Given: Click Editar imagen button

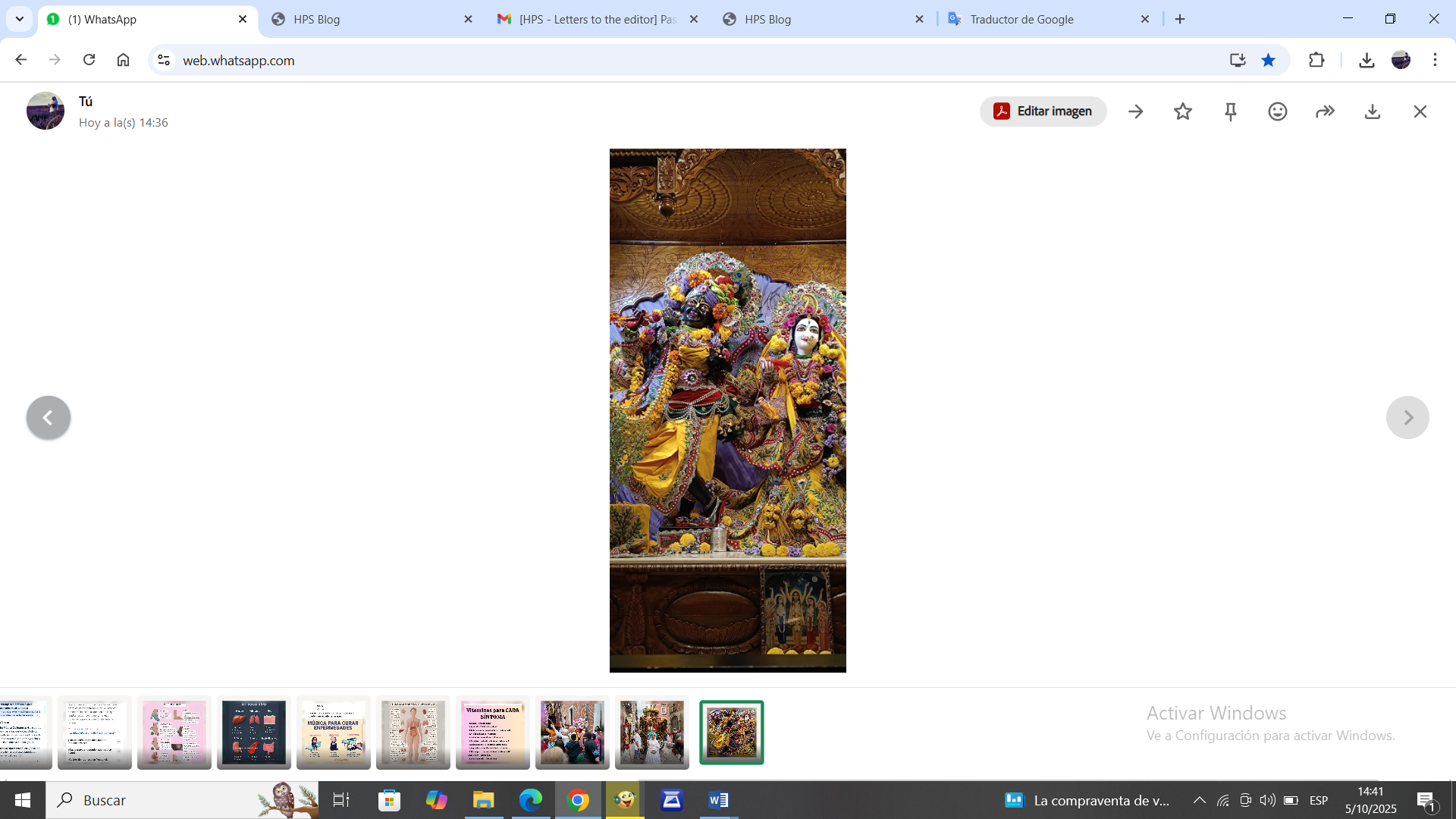Looking at the screenshot, I should tap(1043, 111).
